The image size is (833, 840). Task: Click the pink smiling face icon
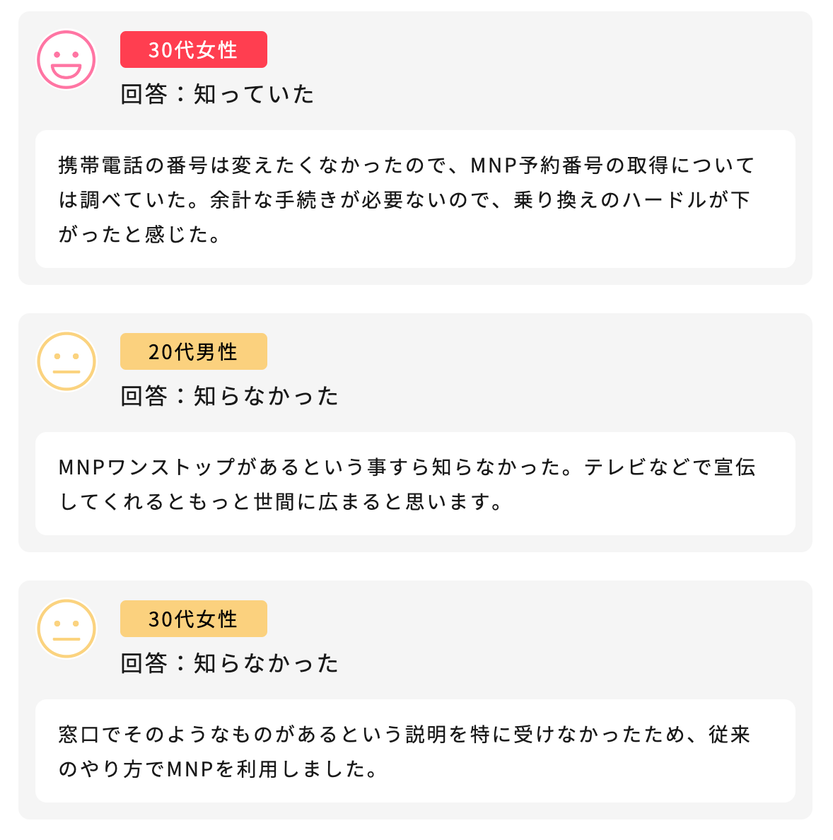(66, 59)
